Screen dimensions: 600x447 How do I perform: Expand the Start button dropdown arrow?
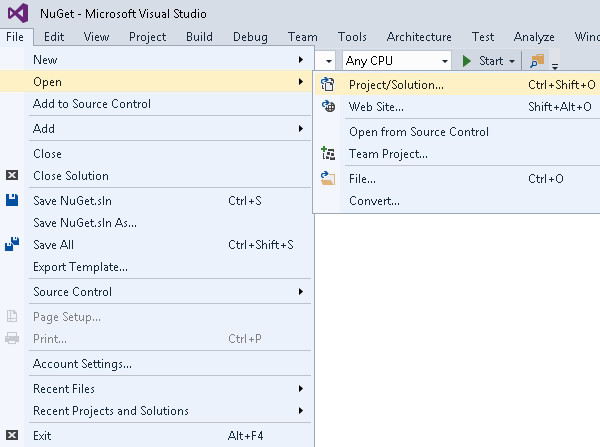[512, 61]
